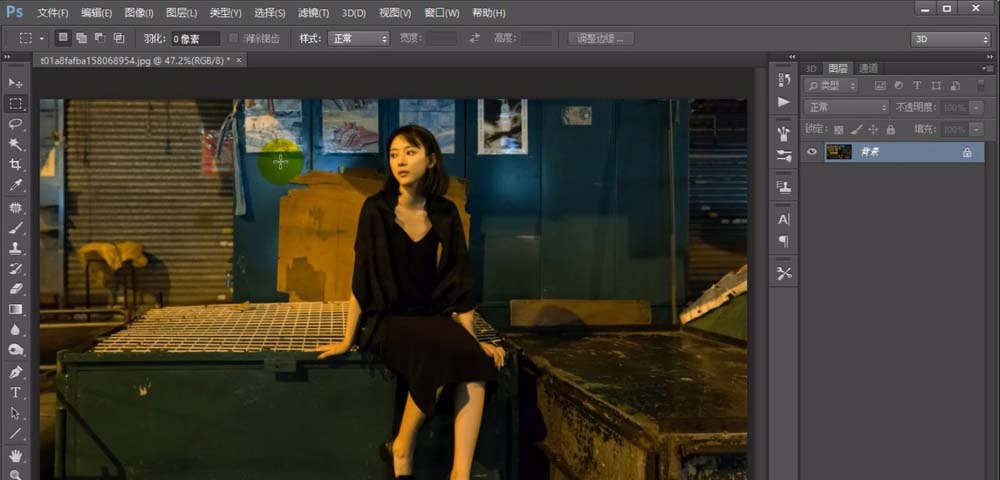Select the Gradient tool
The image size is (1000, 480).
[16, 309]
